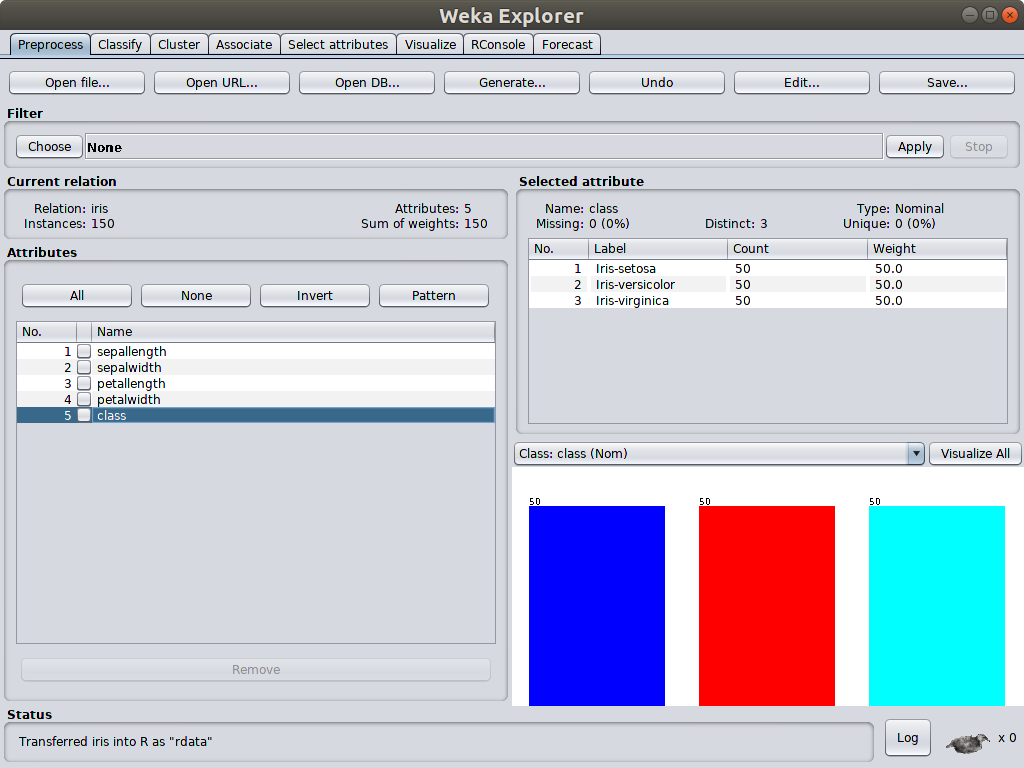Switch to the Associate tab

click(244, 44)
